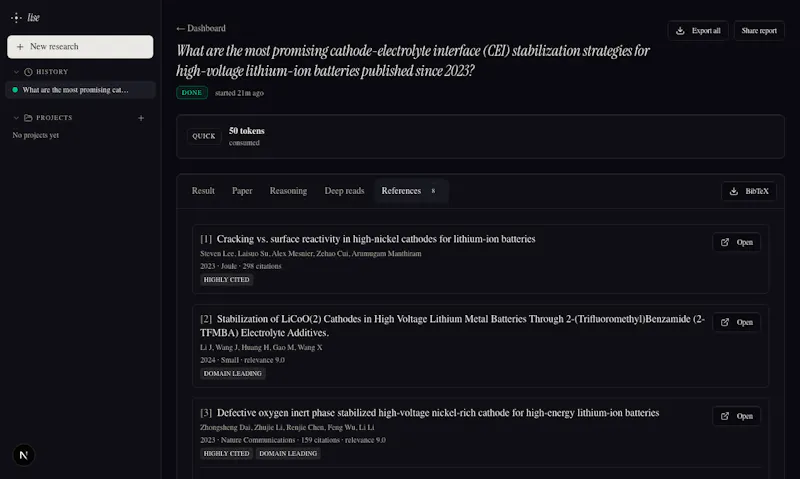Click '2024 · Small · relevance 9.0' text

242,360
